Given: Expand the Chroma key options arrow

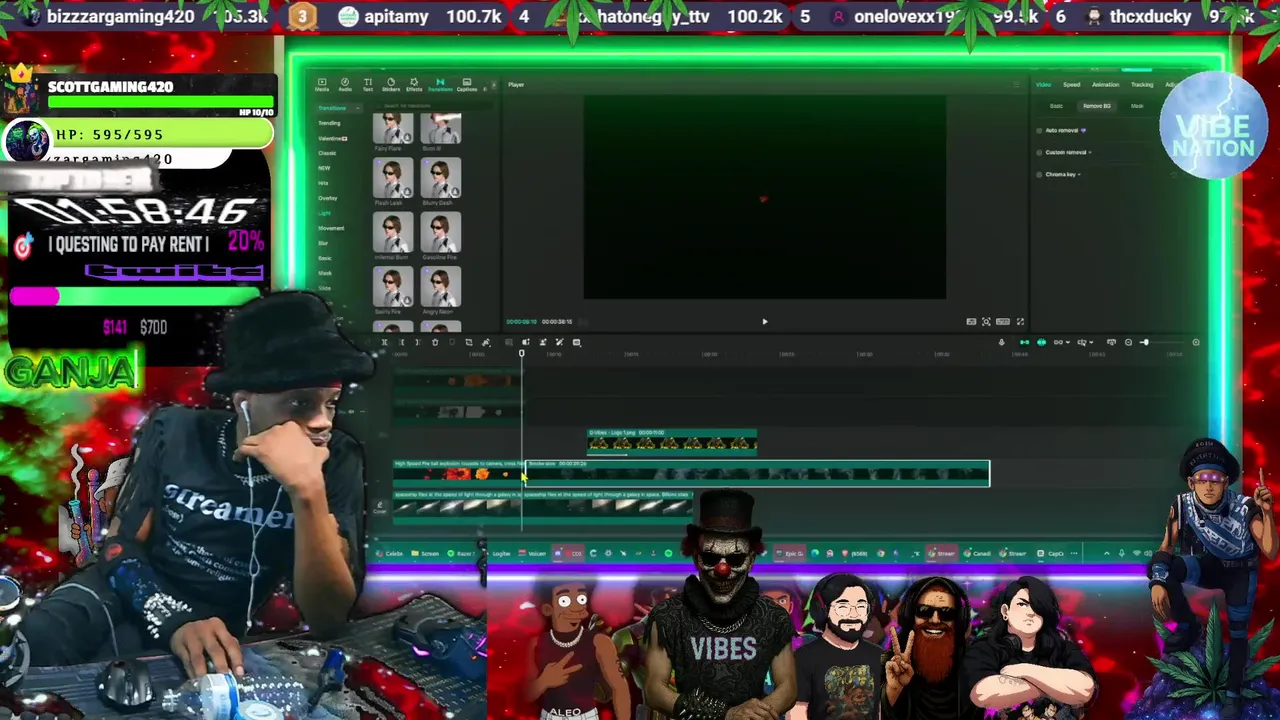Looking at the screenshot, I should [x=1079, y=174].
